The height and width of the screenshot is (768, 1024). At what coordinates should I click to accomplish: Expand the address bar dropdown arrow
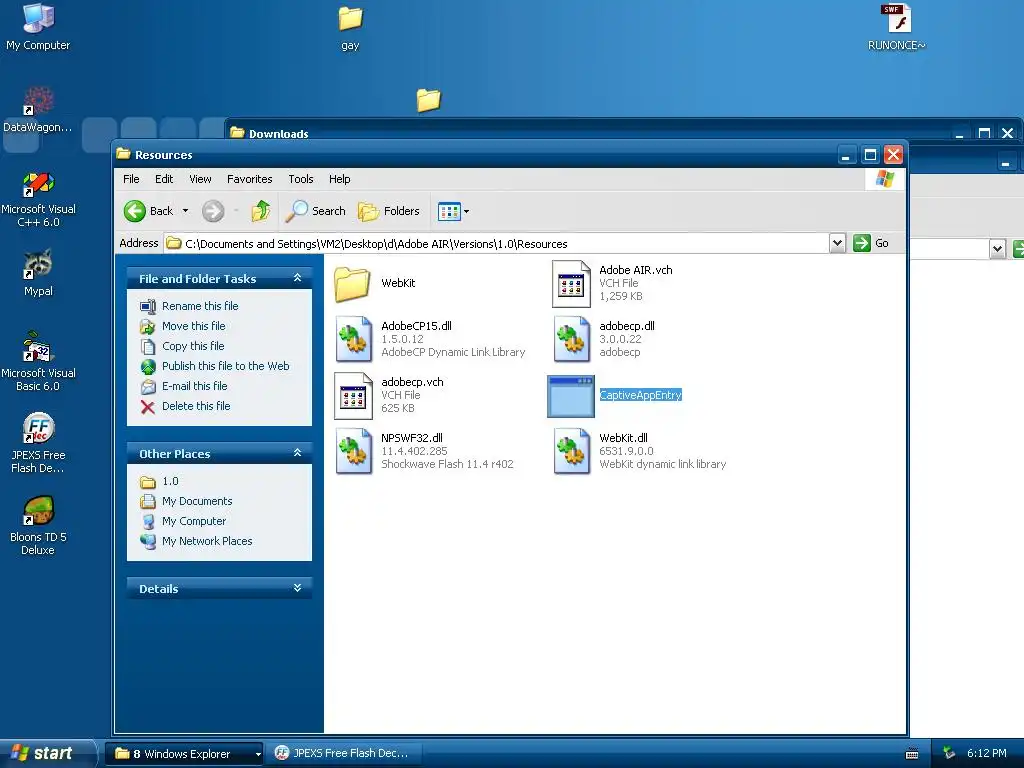(x=837, y=244)
